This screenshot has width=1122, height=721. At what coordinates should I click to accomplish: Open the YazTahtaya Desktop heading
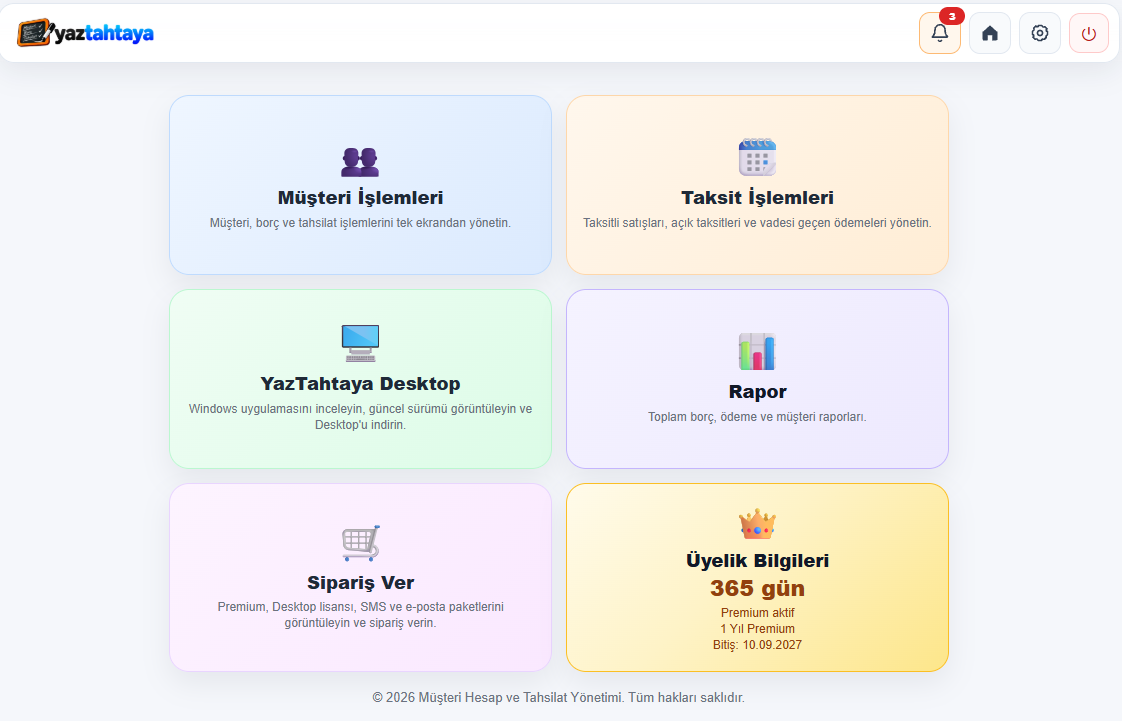pyautogui.click(x=360, y=383)
